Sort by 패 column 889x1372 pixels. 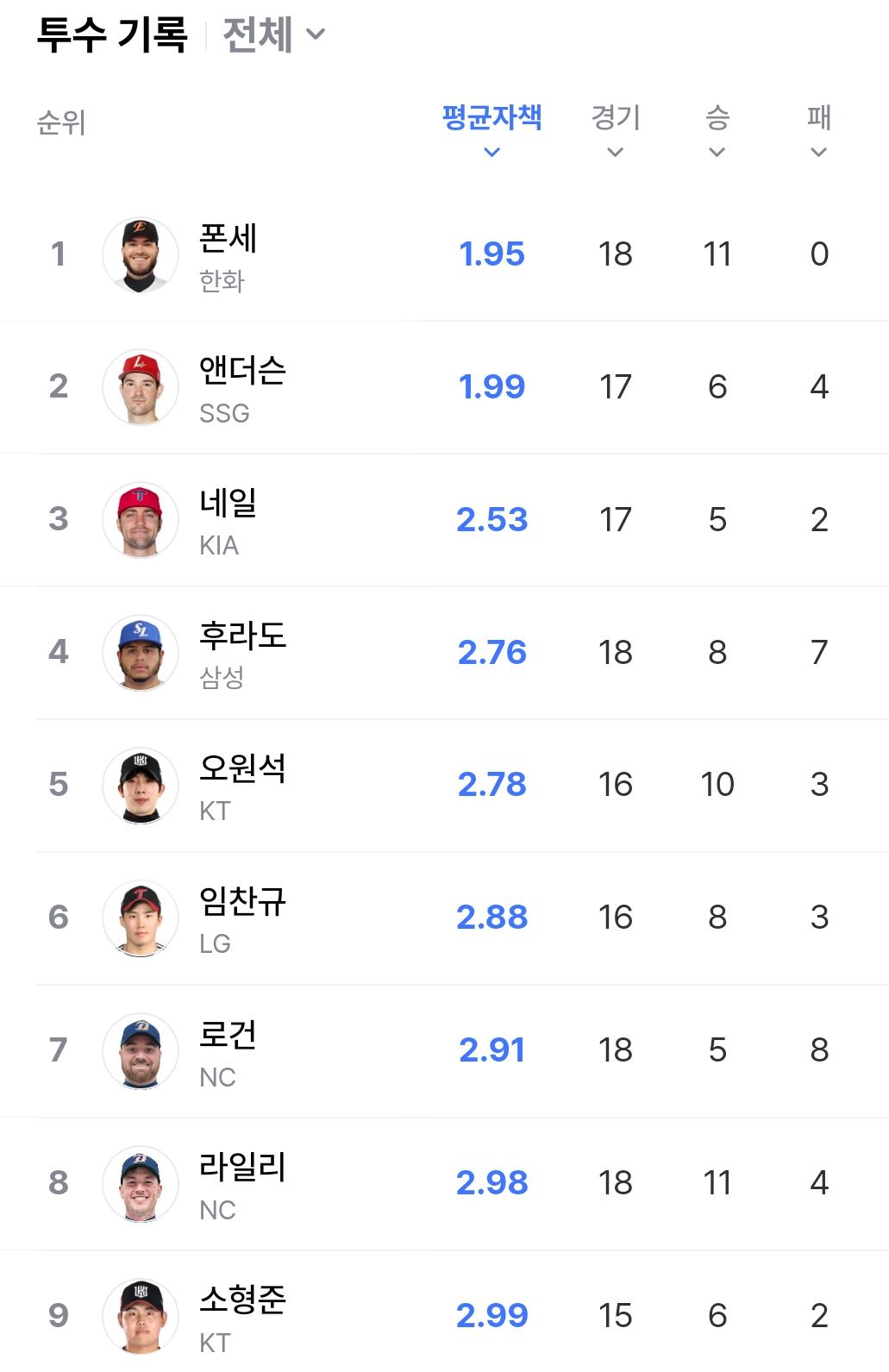point(819,130)
